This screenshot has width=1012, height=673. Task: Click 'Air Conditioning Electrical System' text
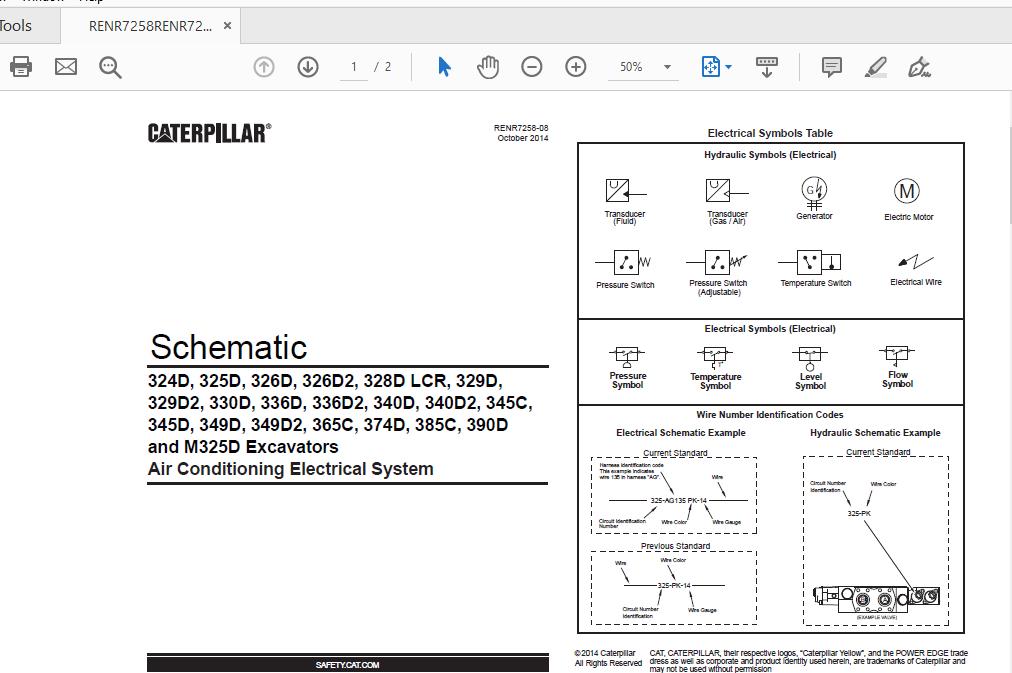coord(290,468)
